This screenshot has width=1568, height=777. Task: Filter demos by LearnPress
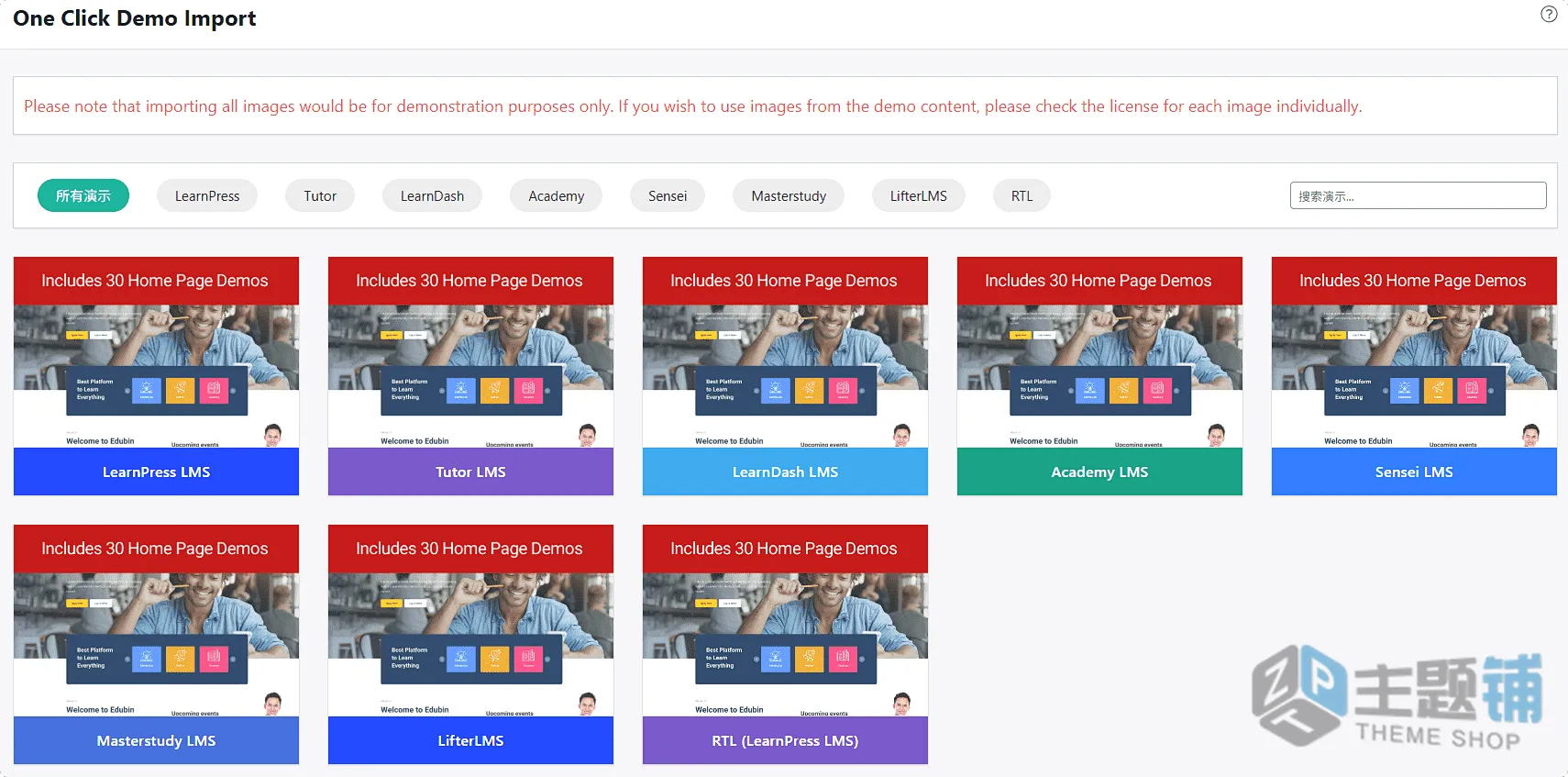click(x=207, y=195)
